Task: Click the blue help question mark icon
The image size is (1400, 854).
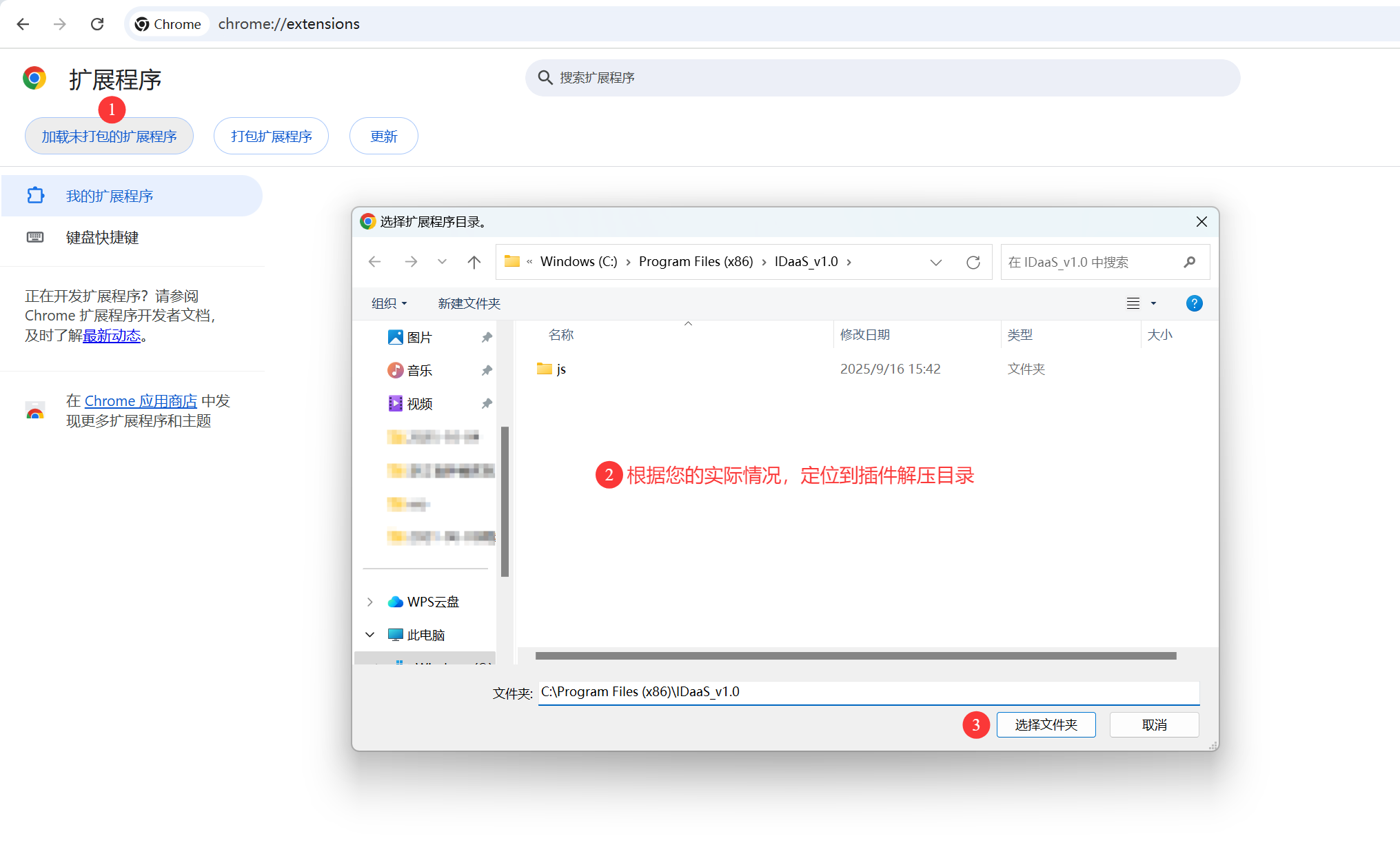Action: [1194, 303]
